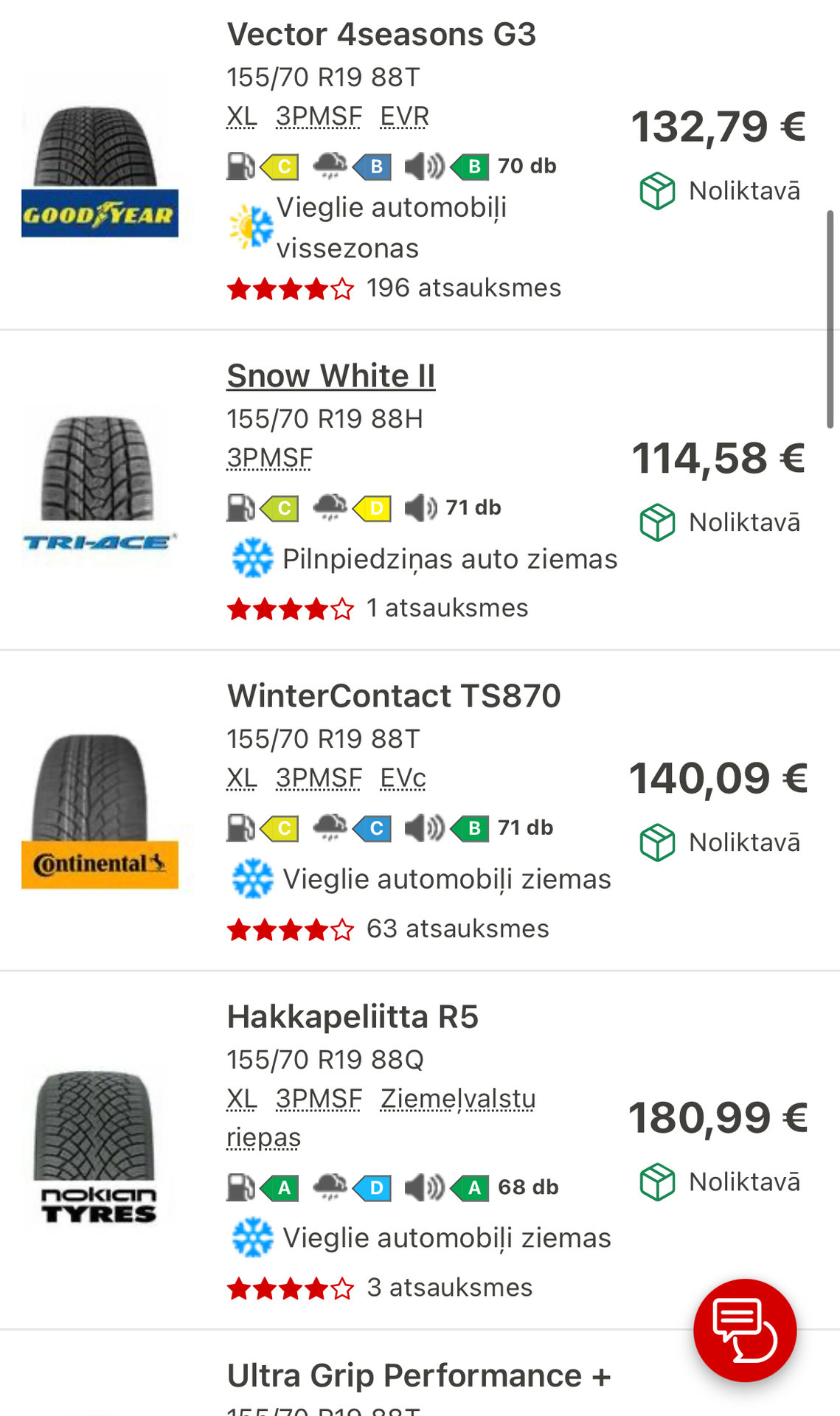Open the red live chat button

pos(745,1330)
